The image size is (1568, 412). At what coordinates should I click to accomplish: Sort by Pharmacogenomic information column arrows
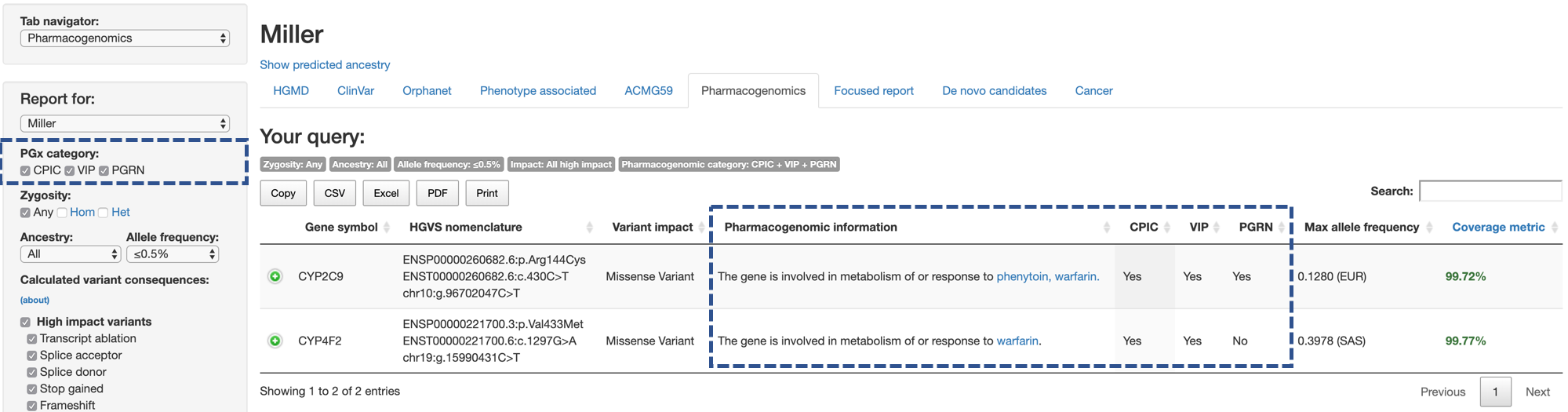pyautogui.click(x=1107, y=228)
